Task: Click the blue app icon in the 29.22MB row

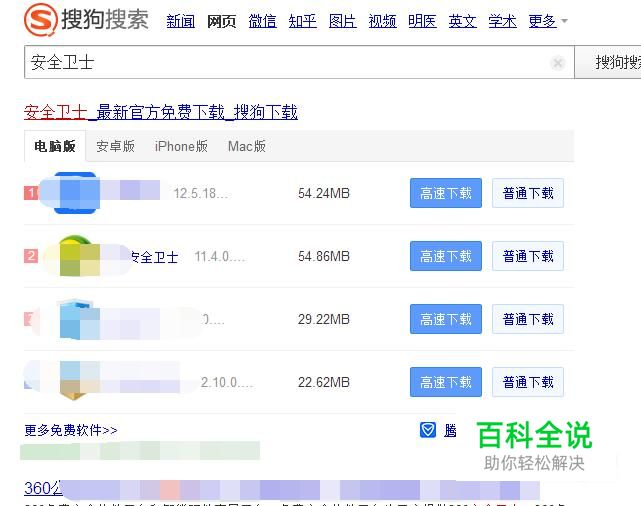Action: click(x=78, y=319)
